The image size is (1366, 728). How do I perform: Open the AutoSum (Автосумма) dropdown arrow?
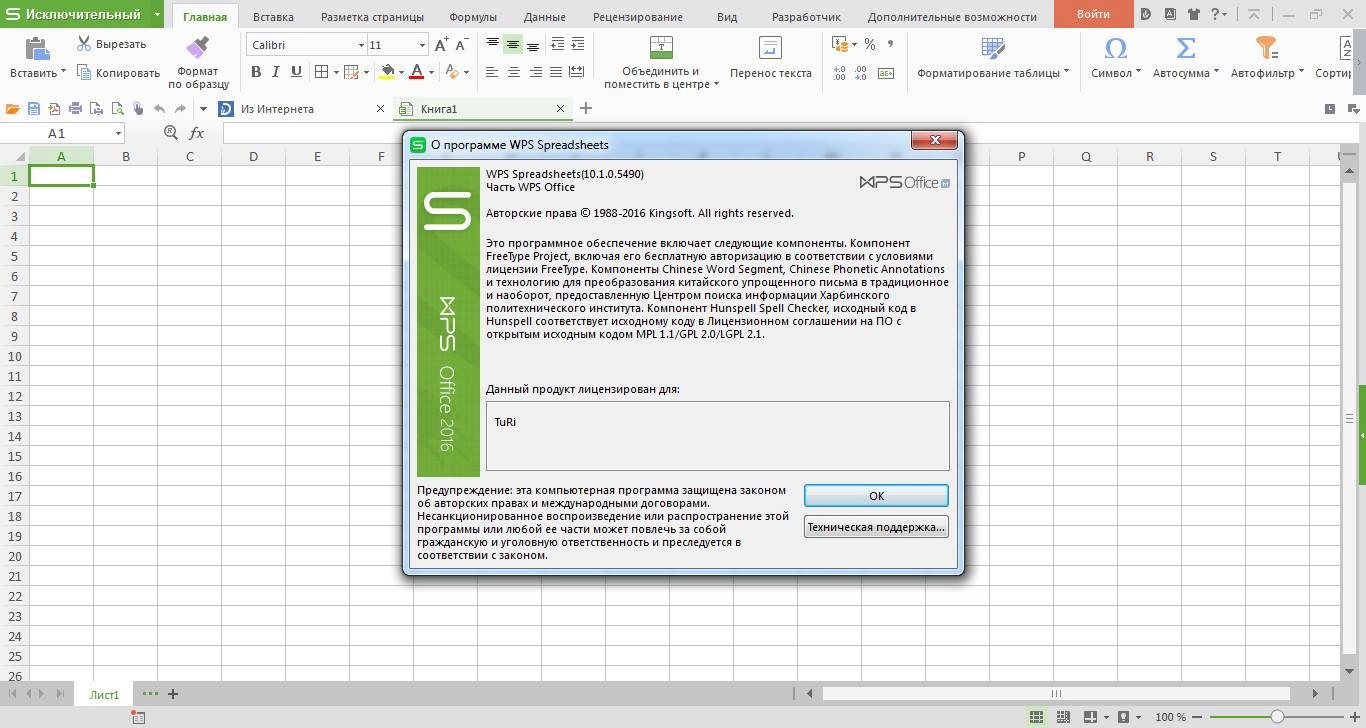[x=1216, y=72]
